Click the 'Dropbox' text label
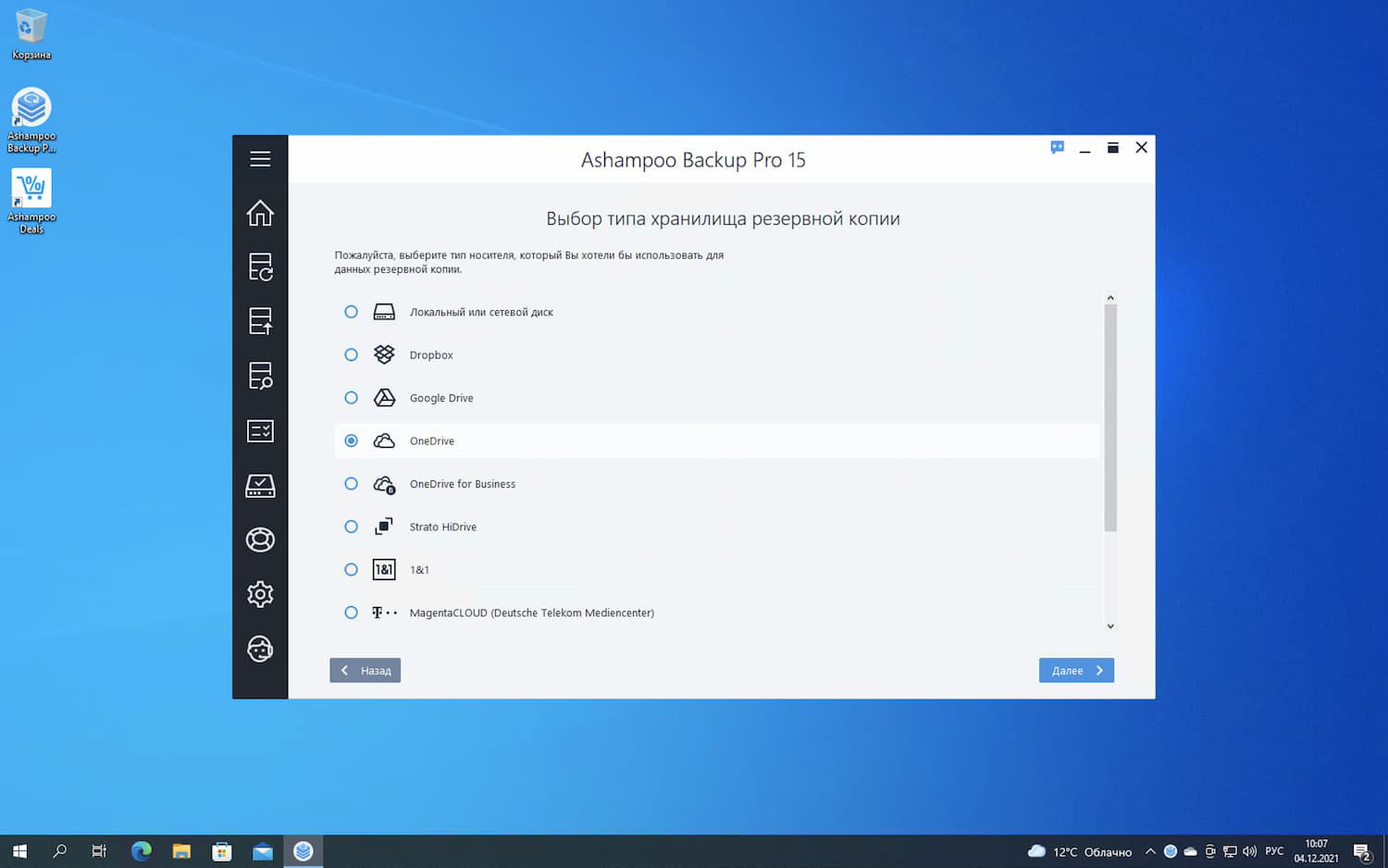The width and height of the screenshot is (1388, 868). 431,355
